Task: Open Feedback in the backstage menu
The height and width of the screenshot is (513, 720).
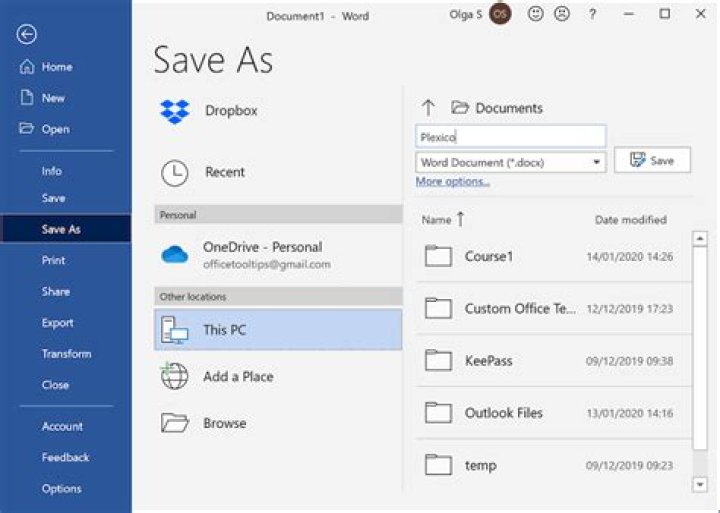Action: click(x=65, y=457)
